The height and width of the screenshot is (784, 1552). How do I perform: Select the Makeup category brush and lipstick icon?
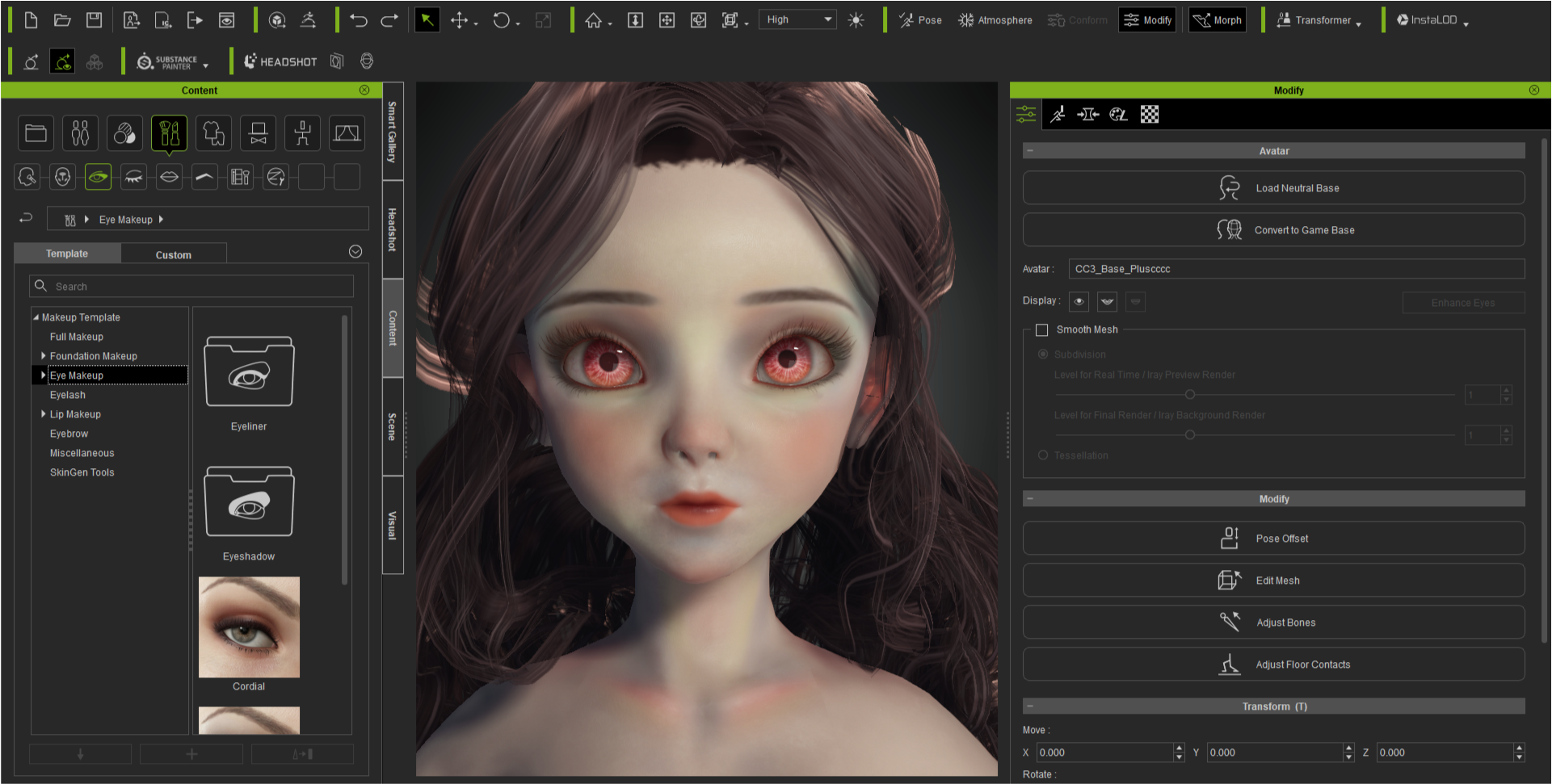[169, 133]
